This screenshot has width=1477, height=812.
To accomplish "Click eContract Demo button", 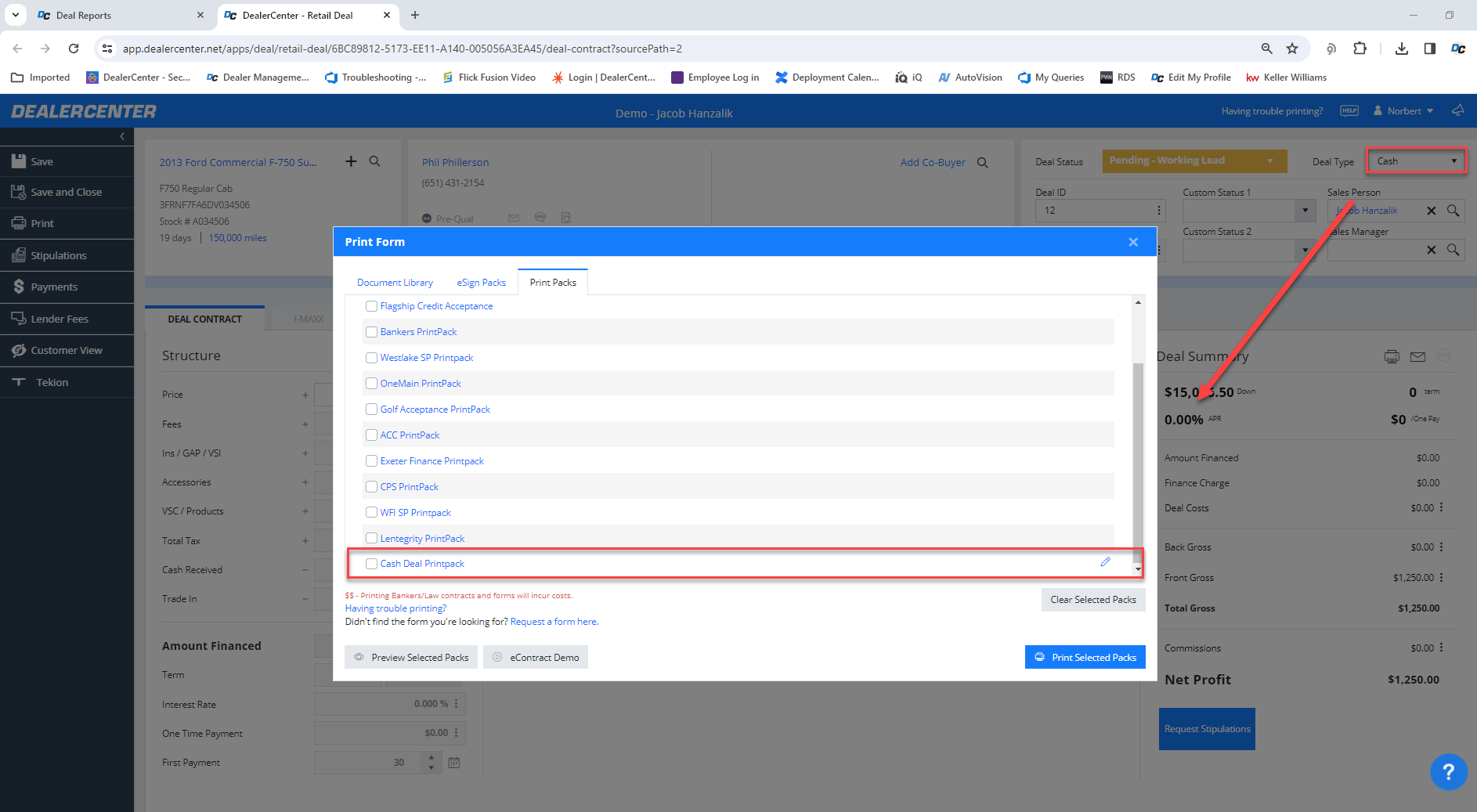I will (536, 657).
